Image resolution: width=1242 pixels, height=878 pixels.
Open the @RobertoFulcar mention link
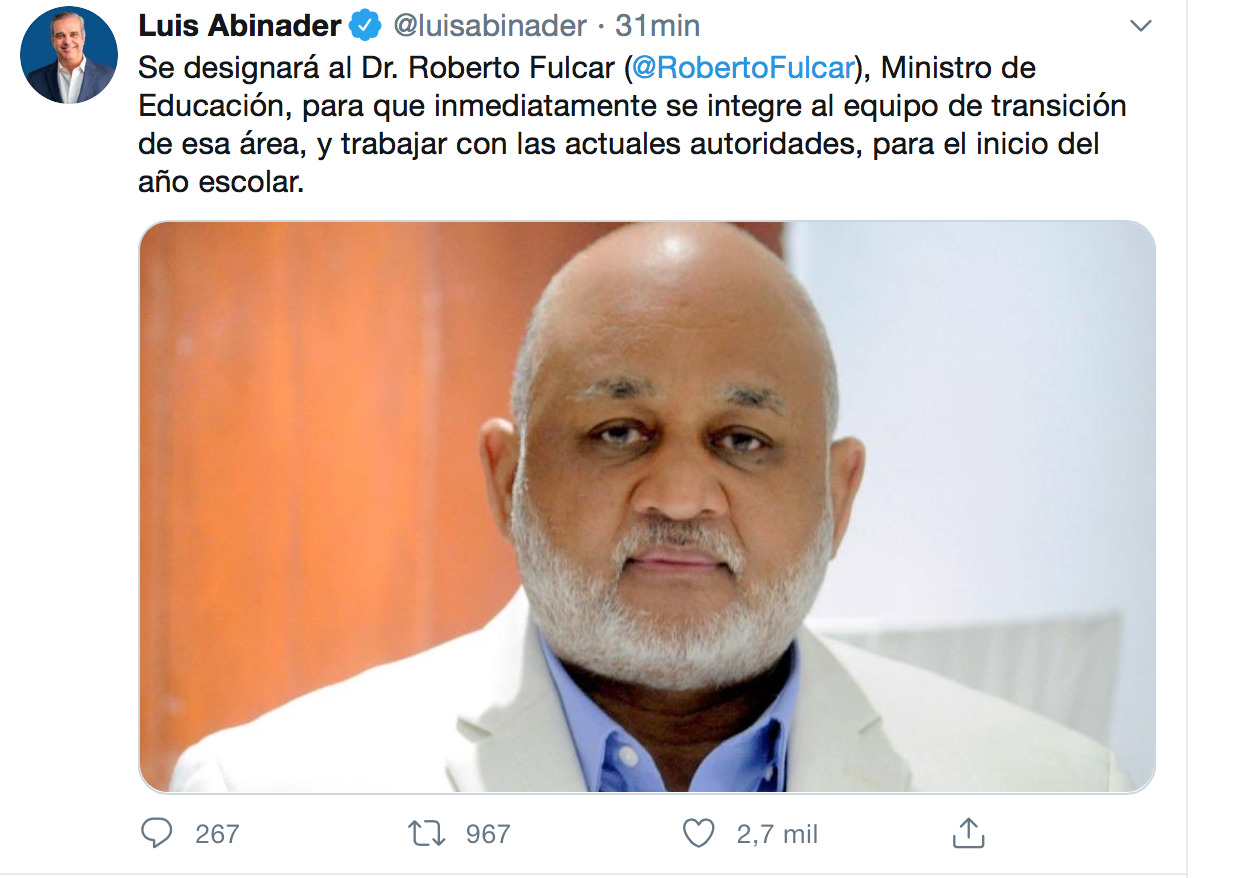(x=743, y=69)
